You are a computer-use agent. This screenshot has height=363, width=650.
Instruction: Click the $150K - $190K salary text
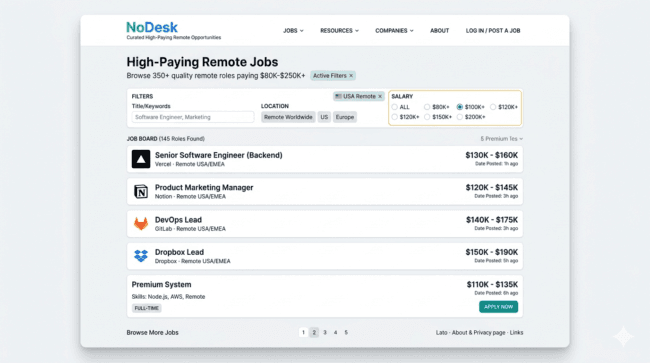pos(492,252)
